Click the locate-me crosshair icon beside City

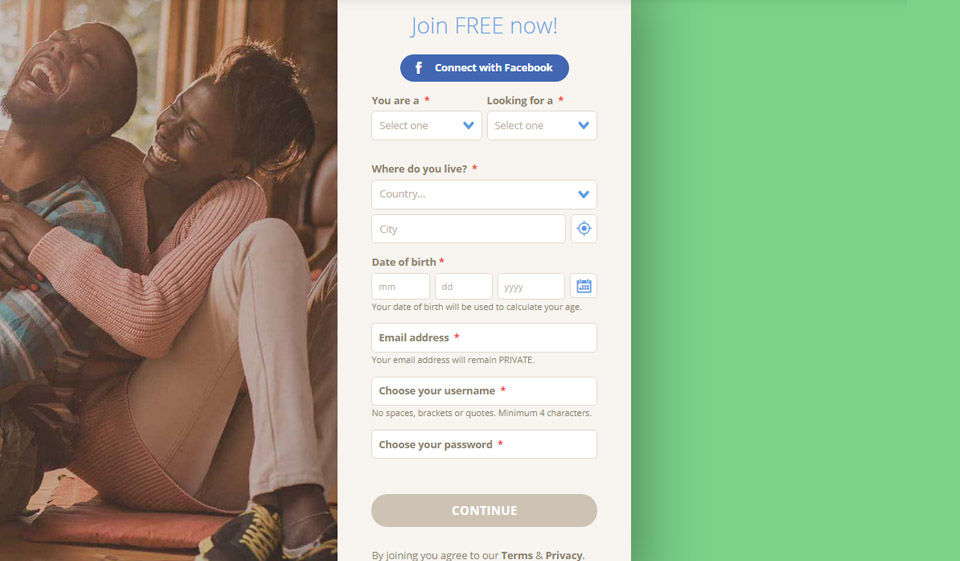(x=583, y=228)
